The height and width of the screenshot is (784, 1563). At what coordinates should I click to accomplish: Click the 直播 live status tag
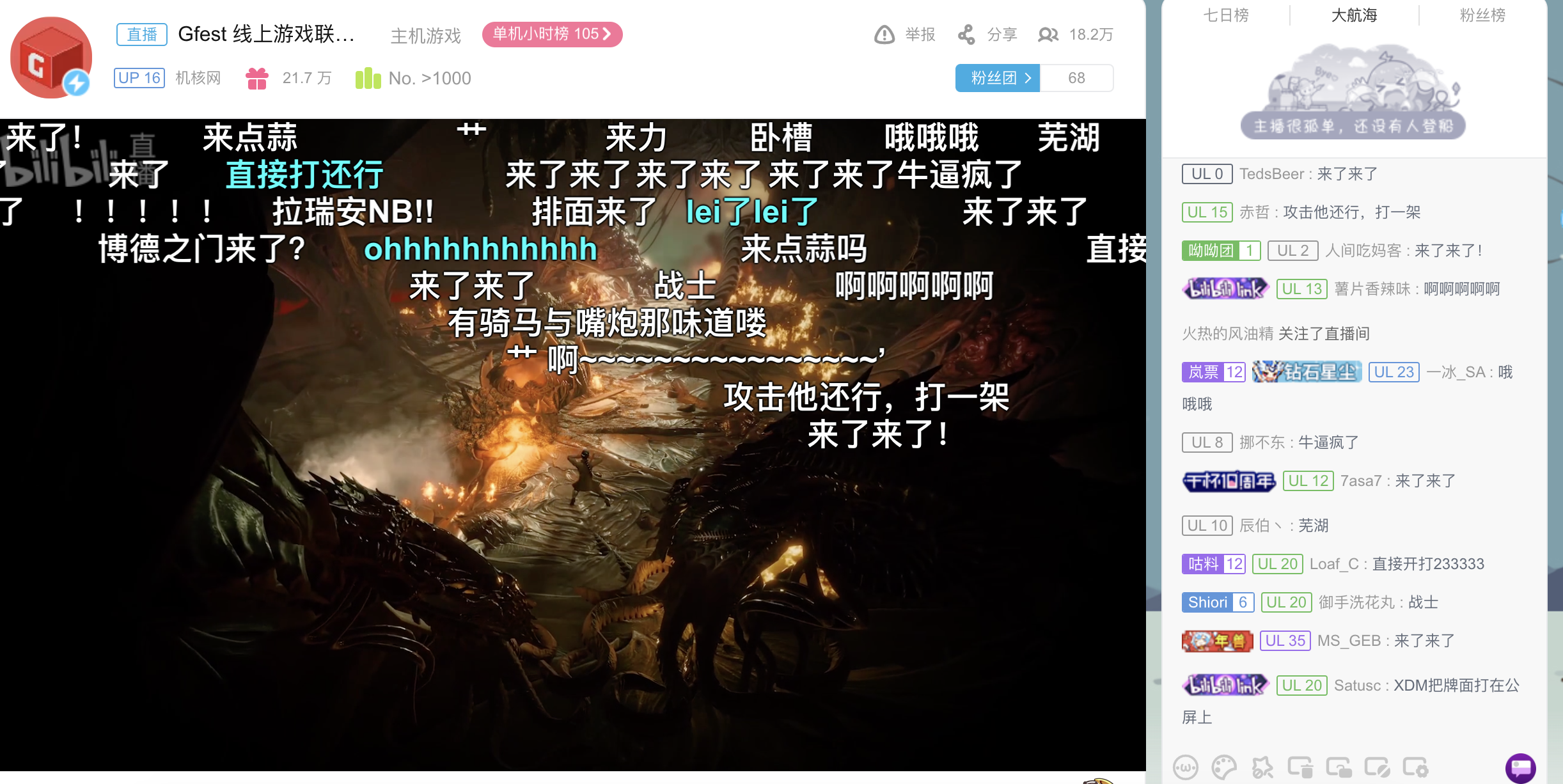tap(142, 35)
